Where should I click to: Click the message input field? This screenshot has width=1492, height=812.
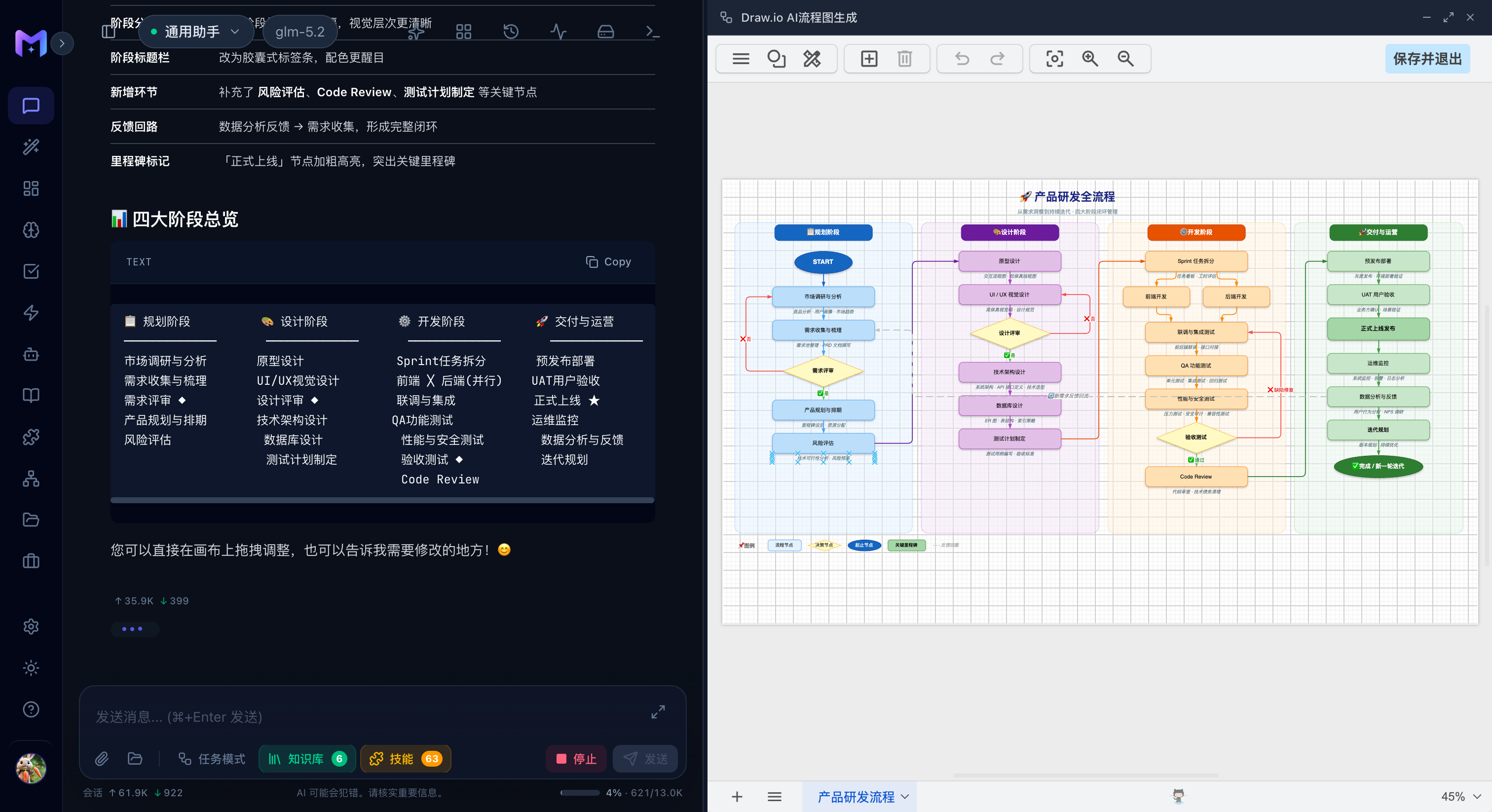pos(365,717)
